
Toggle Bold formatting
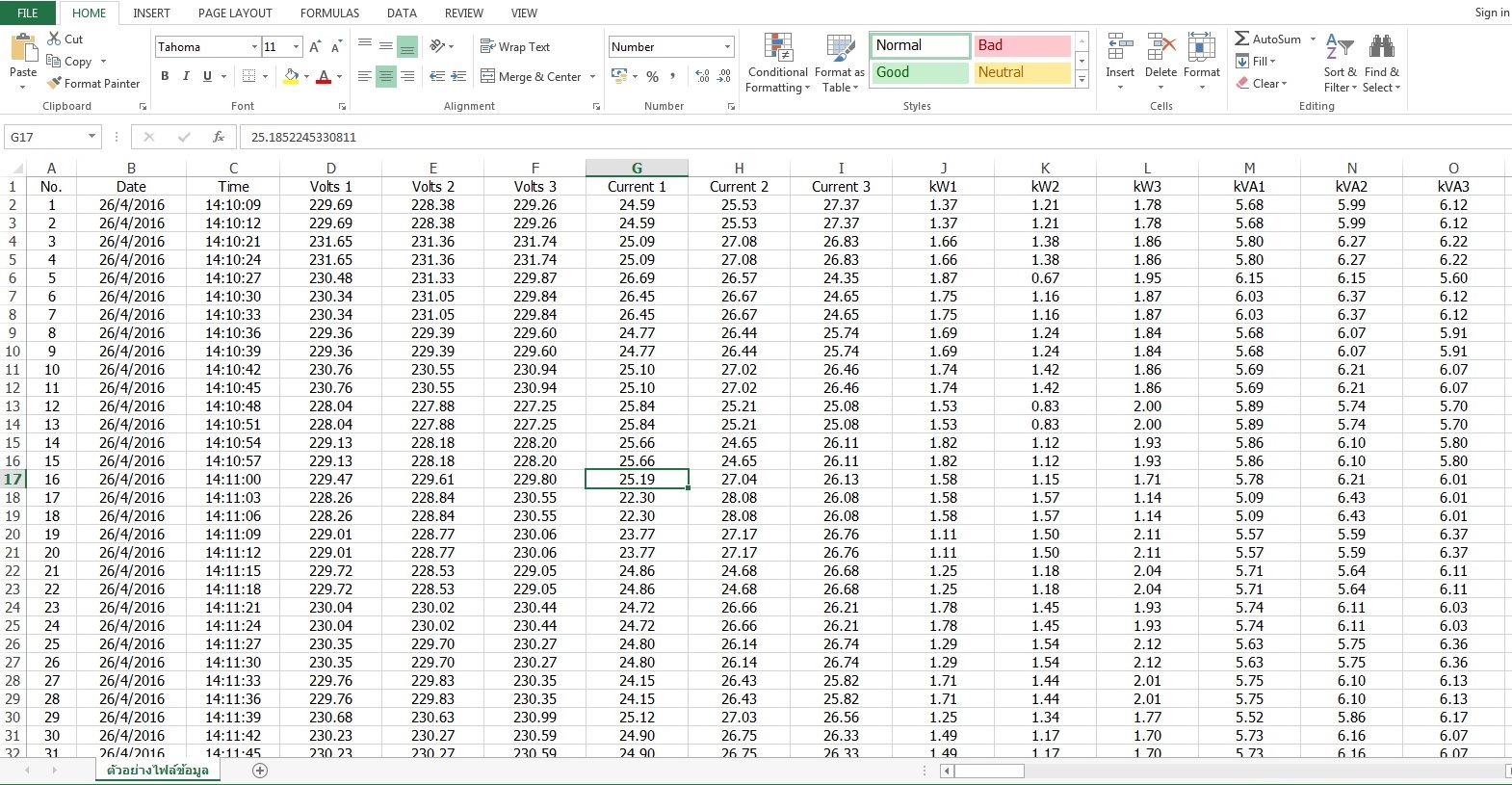pyautogui.click(x=165, y=76)
